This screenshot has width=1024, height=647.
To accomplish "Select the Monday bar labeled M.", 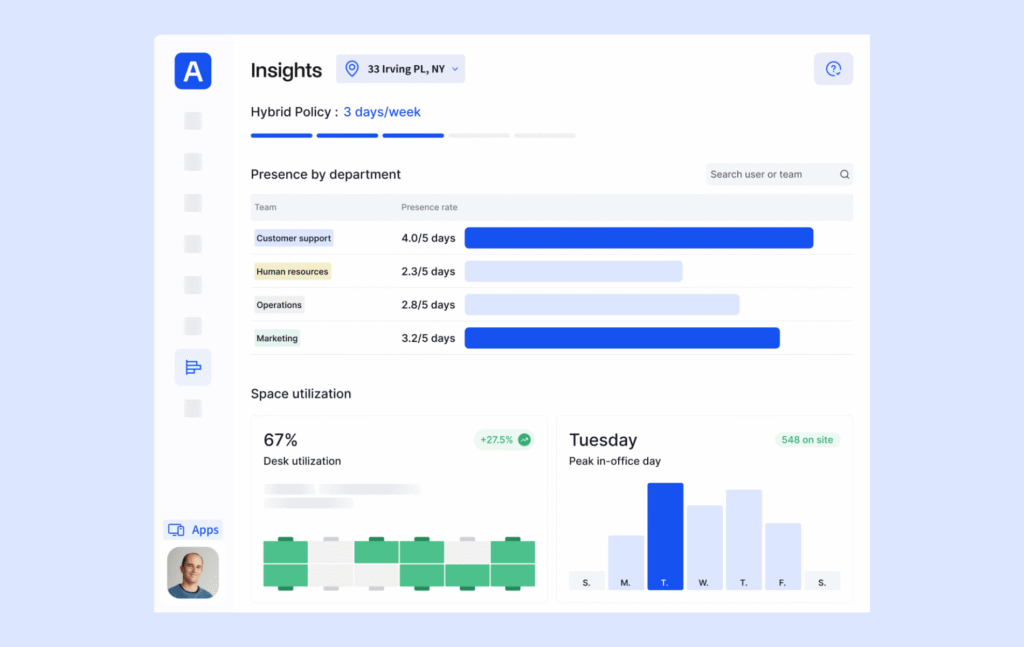I will click(x=626, y=563).
